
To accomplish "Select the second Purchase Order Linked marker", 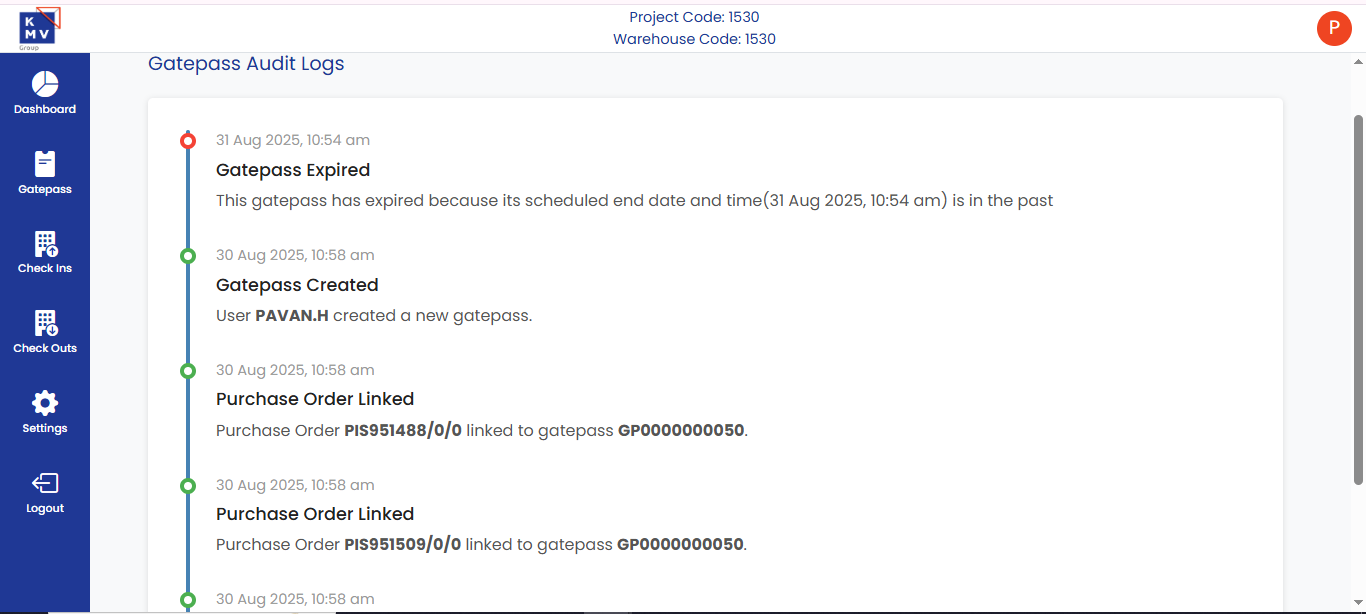I will click(188, 486).
